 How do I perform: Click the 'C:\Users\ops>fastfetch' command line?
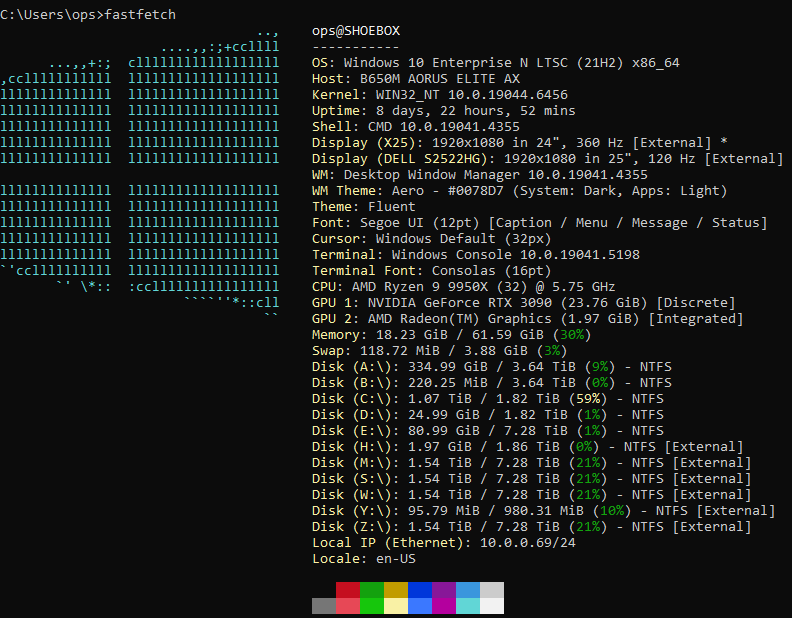(88, 15)
